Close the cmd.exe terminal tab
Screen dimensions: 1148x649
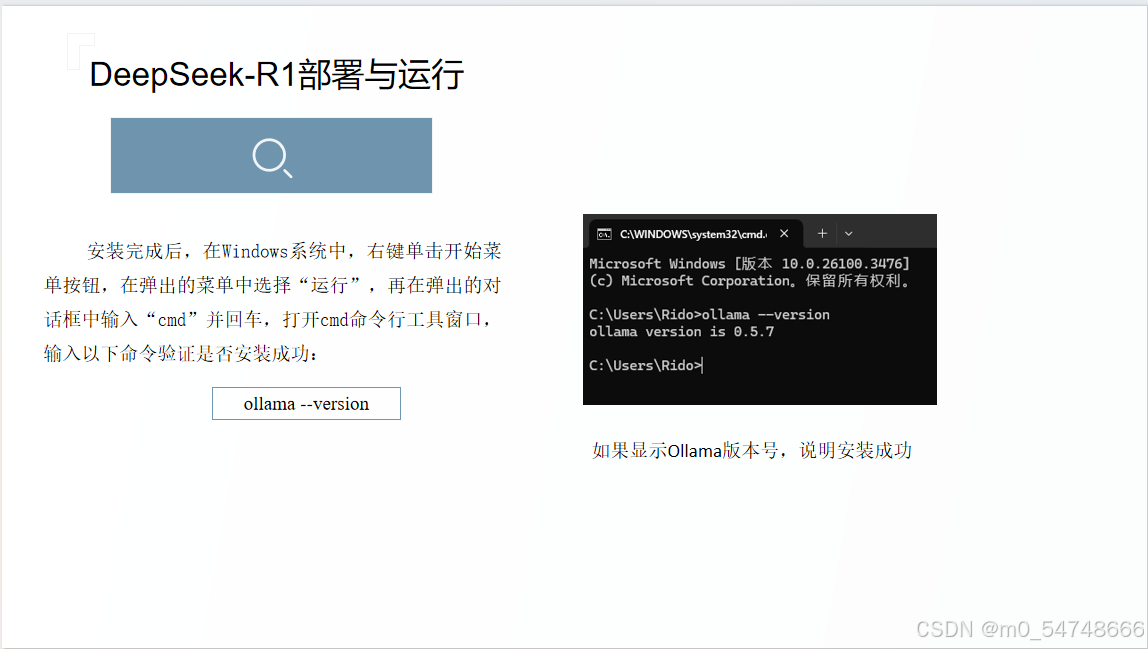784,234
